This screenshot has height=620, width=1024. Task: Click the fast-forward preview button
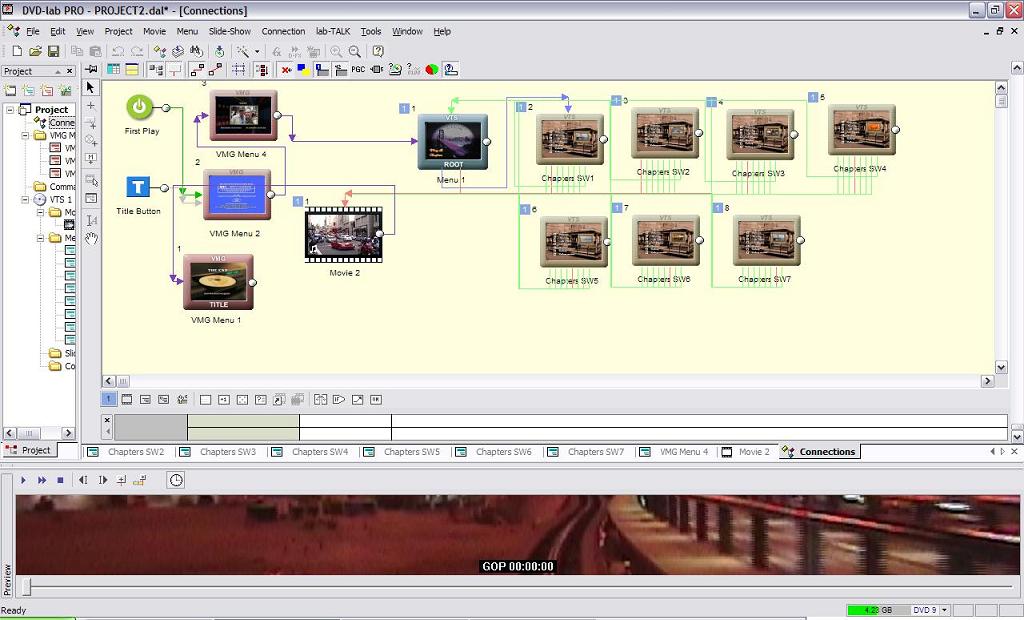click(x=42, y=480)
